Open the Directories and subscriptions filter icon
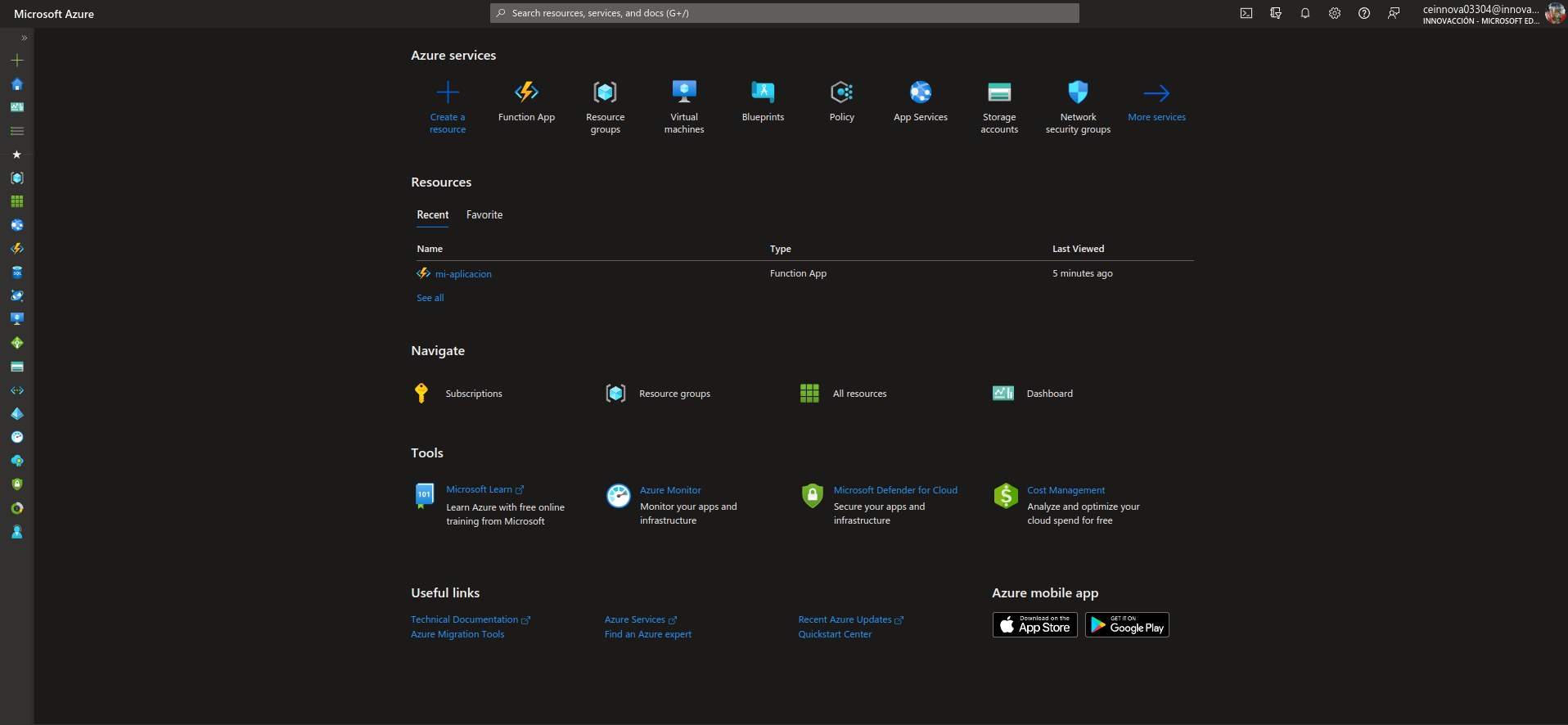1568x725 pixels. [1275, 13]
